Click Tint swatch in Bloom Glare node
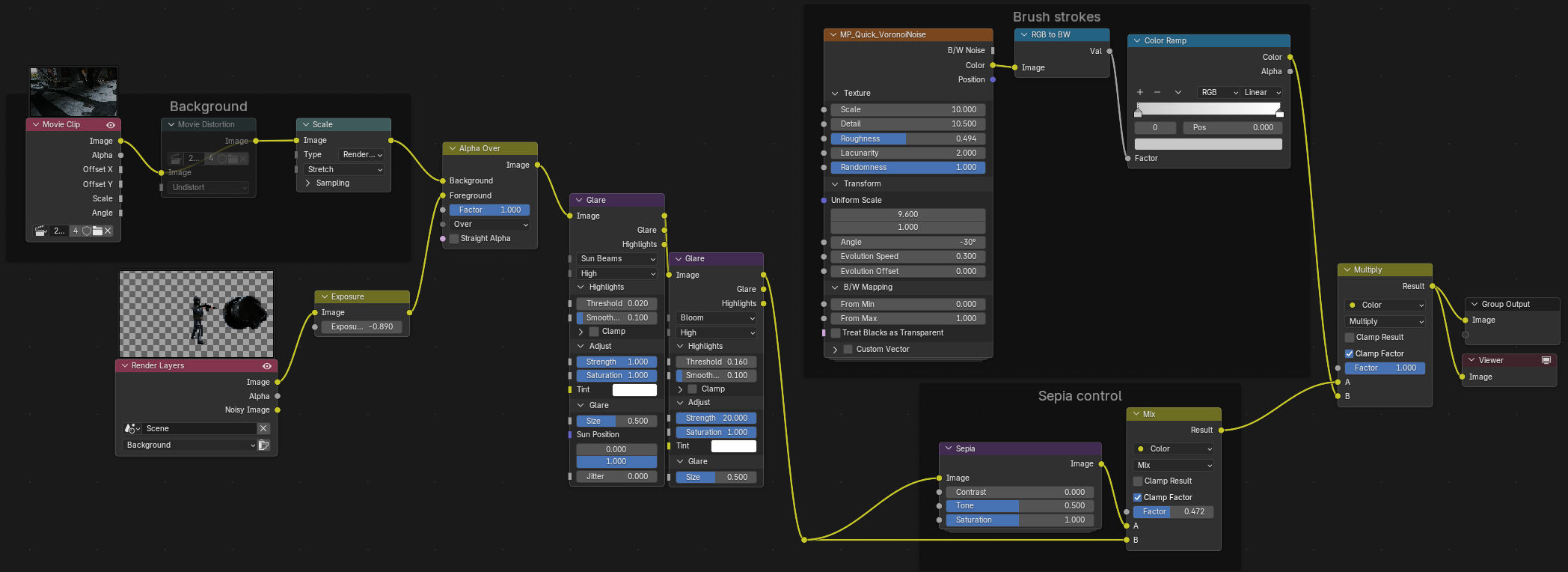 (x=733, y=446)
